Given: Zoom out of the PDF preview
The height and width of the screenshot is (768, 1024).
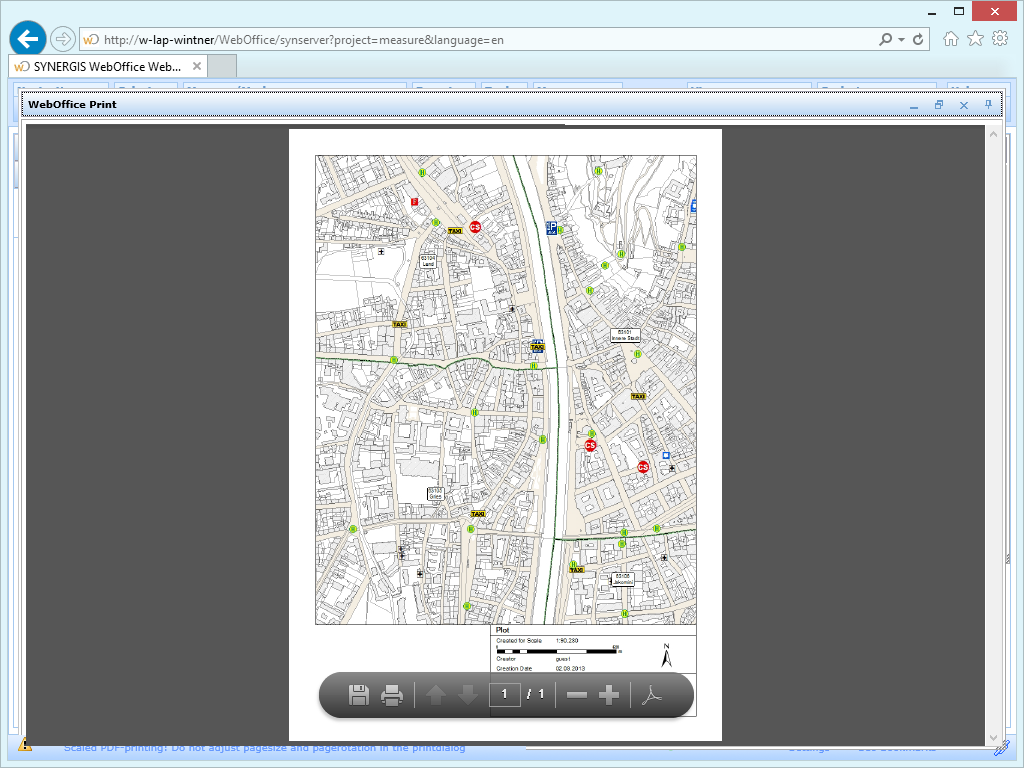Looking at the screenshot, I should [577, 694].
